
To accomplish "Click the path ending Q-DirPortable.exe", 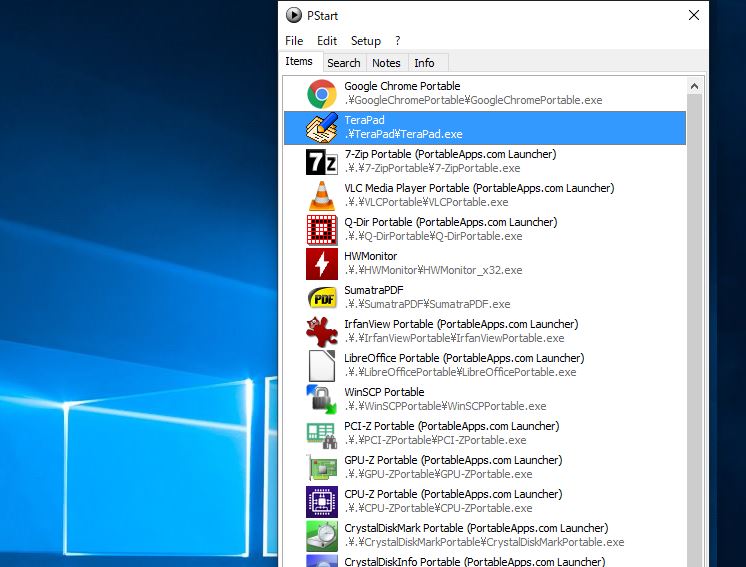I will pos(433,236).
